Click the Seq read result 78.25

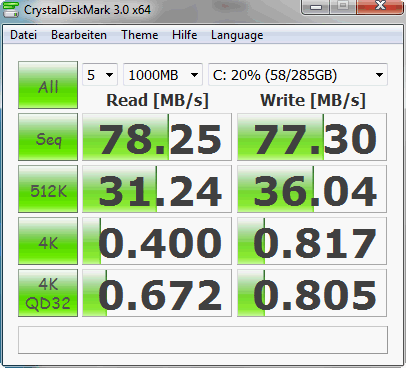157,137
